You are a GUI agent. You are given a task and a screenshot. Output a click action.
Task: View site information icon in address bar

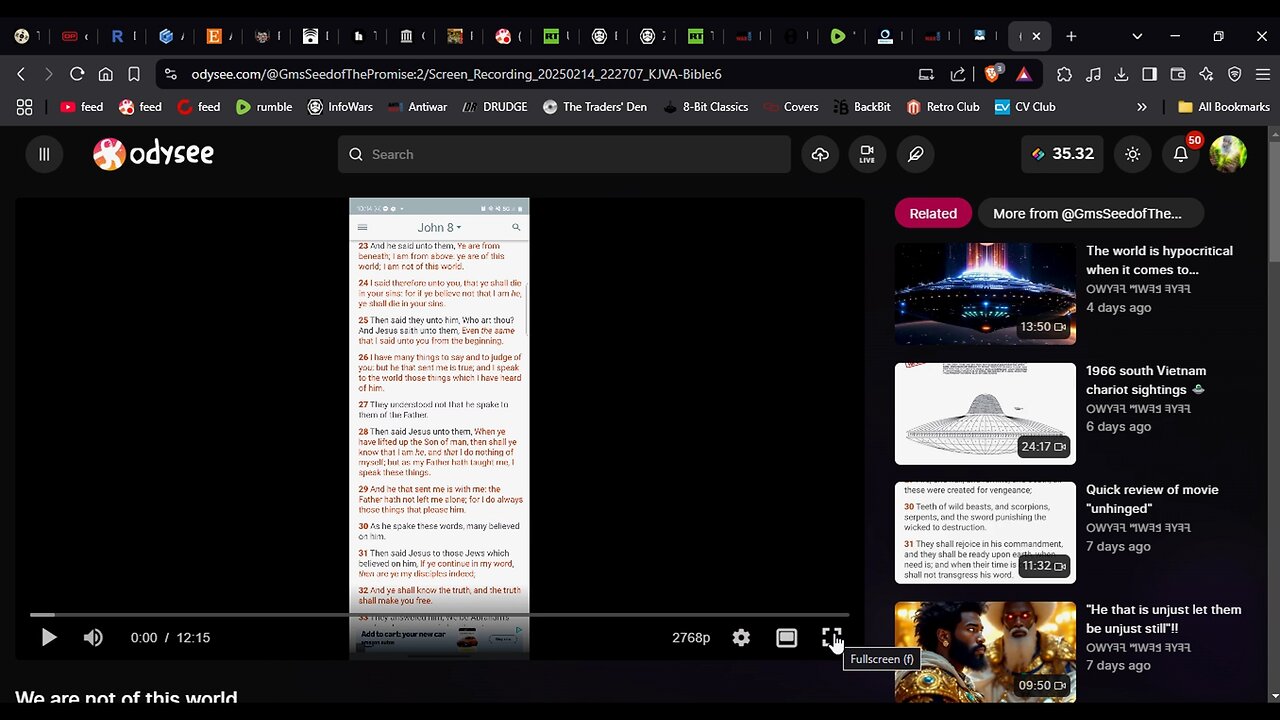(x=171, y=74)
